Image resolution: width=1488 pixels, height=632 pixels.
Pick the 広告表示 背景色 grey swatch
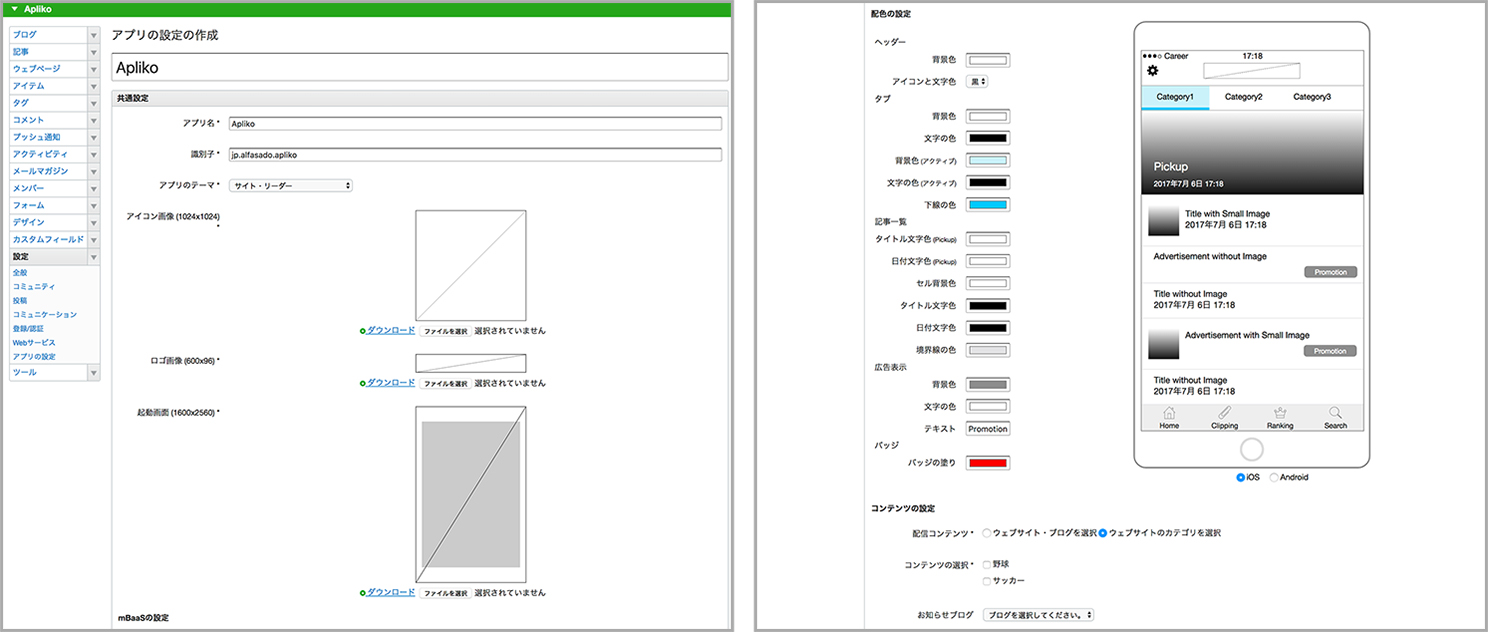point(988,384)
